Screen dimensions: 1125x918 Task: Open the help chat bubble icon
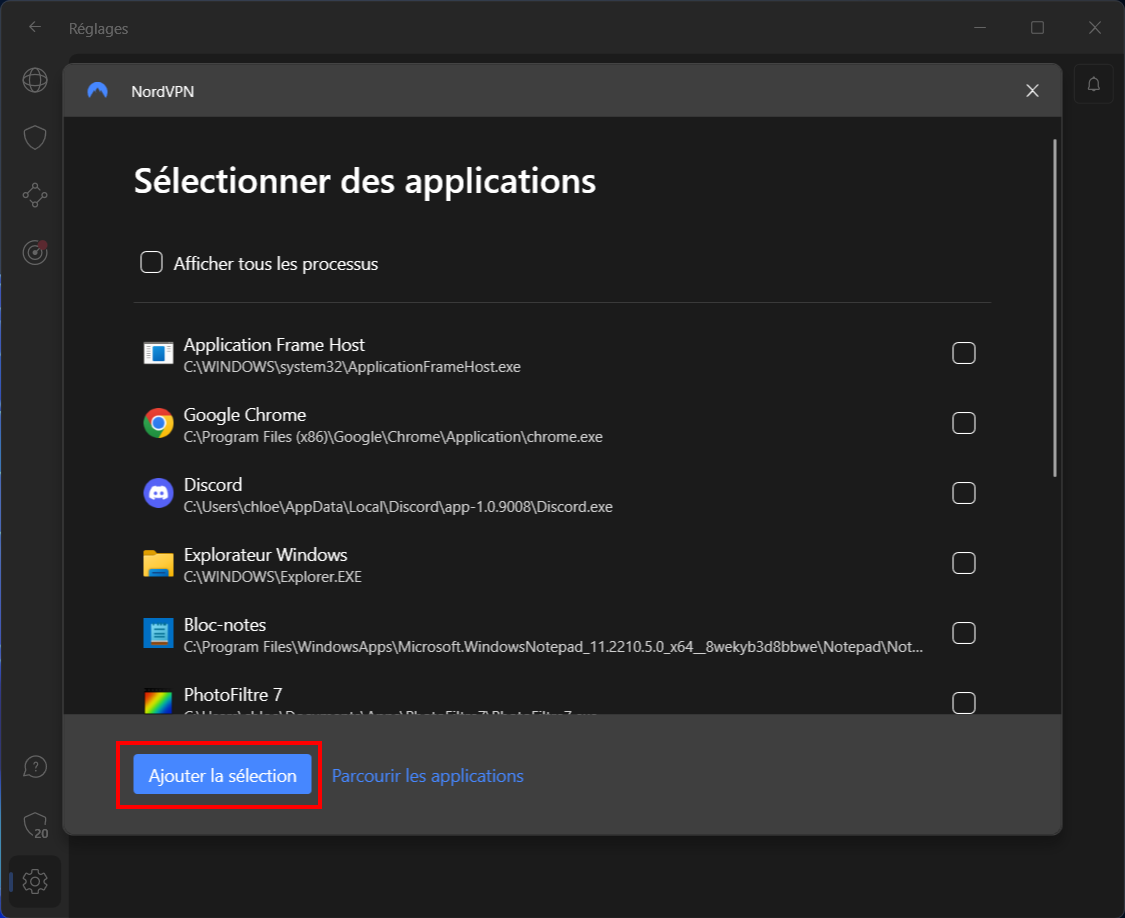coord(34,767)
